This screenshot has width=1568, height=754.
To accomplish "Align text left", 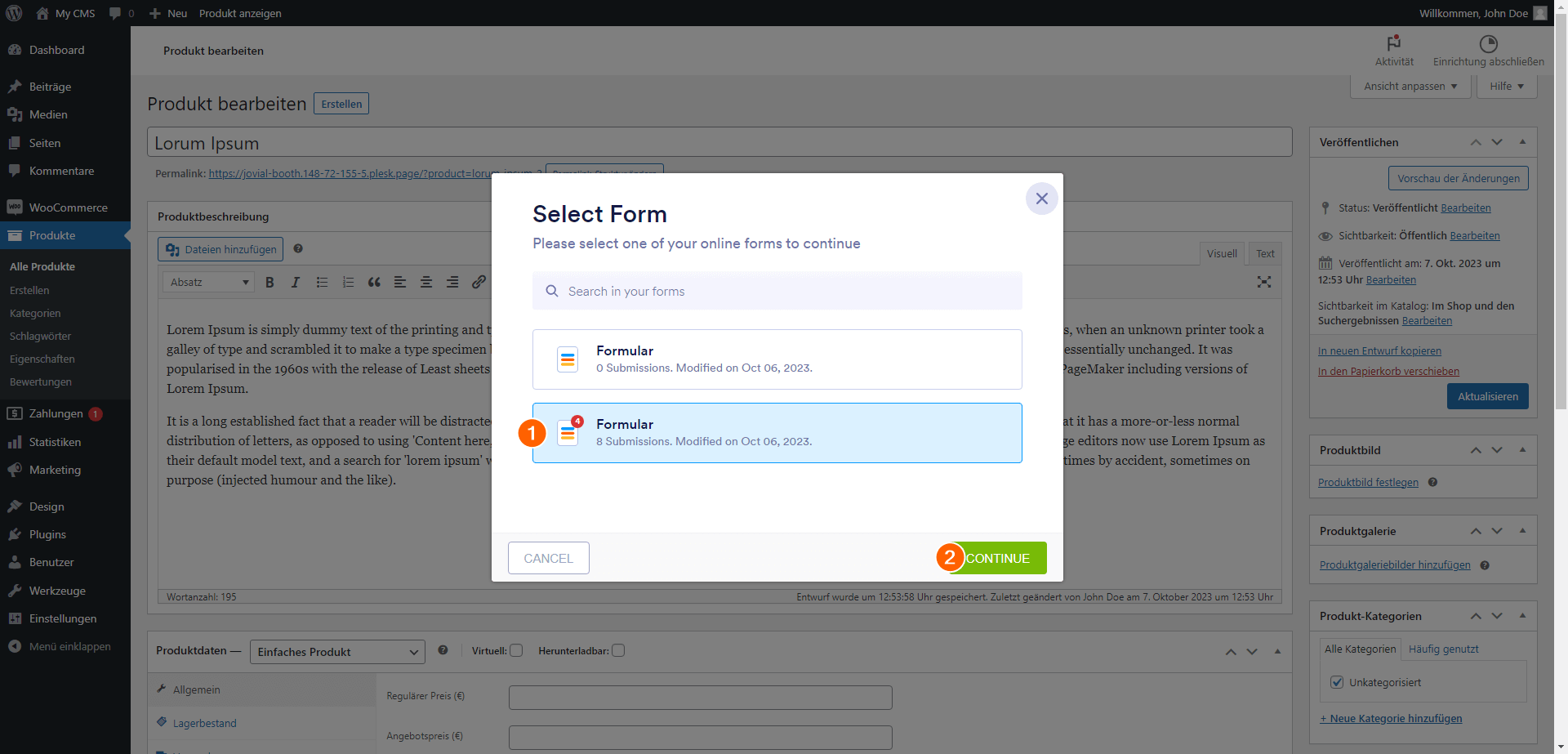I will pyautogui.click(x=400, y=282).
